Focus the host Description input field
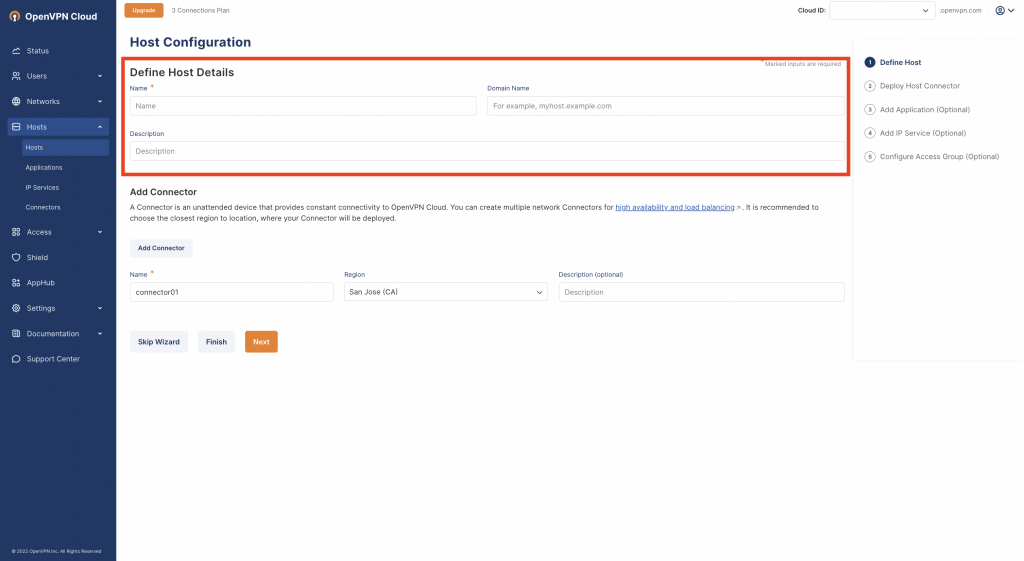The image size is (1024, 561). pyautogui.click(x=487, y=151)
